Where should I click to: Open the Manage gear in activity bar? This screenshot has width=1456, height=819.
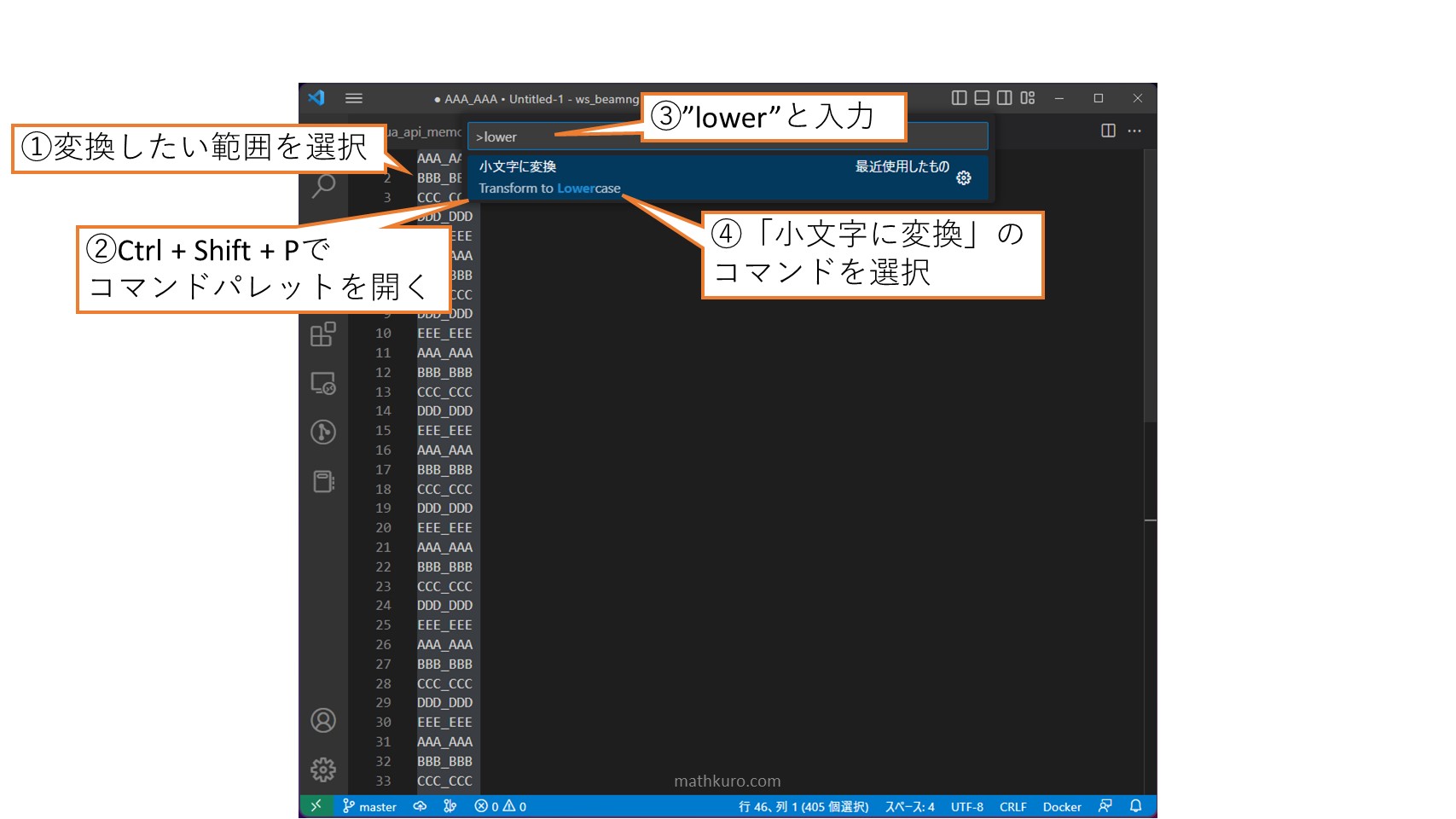[x=323, y=770]
